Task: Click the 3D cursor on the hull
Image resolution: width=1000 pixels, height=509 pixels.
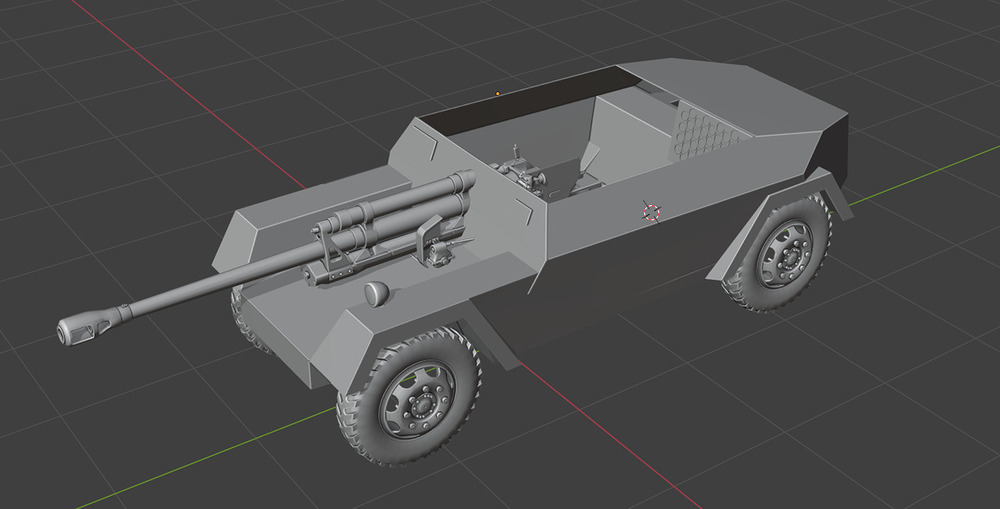Action: pyautogui.click(x=651, y=211)
